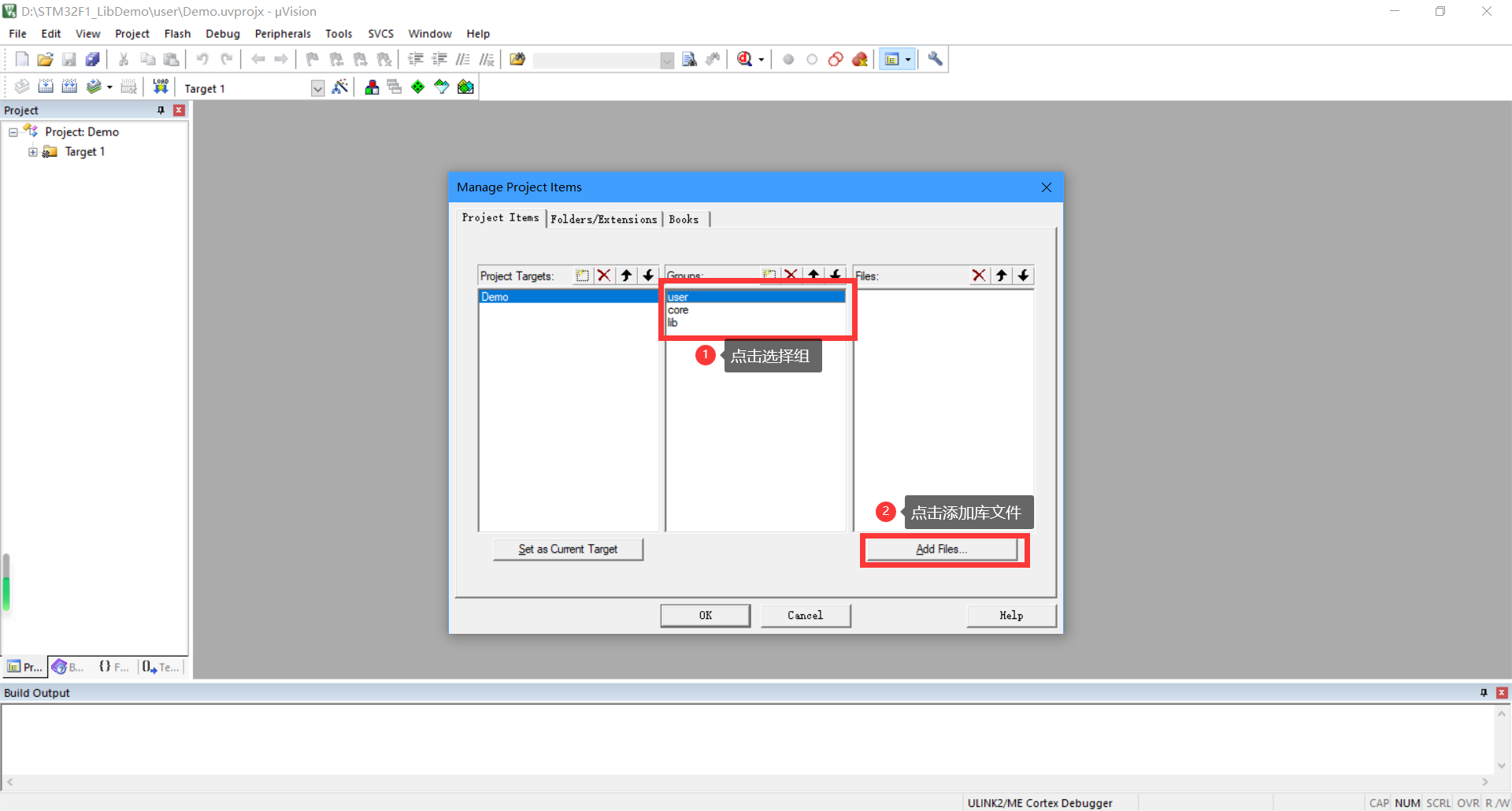The width and height of the screenshot is (1512, 811).
Task: Click Set as Current Target button
Action: click(x=568, y=550)
